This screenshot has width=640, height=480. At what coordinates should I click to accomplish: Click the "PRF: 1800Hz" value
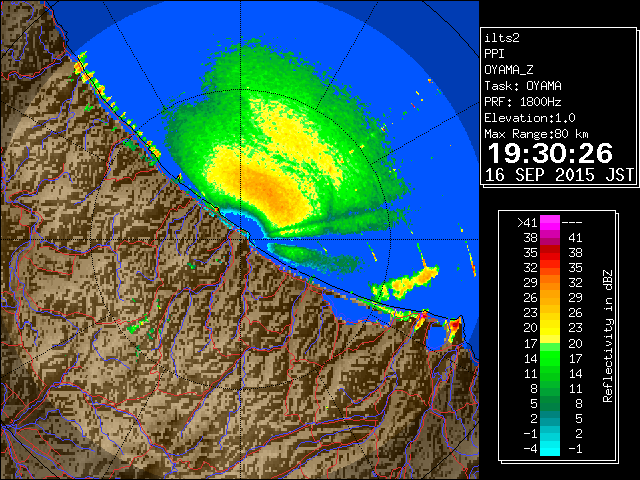click(x=523, y=102)
